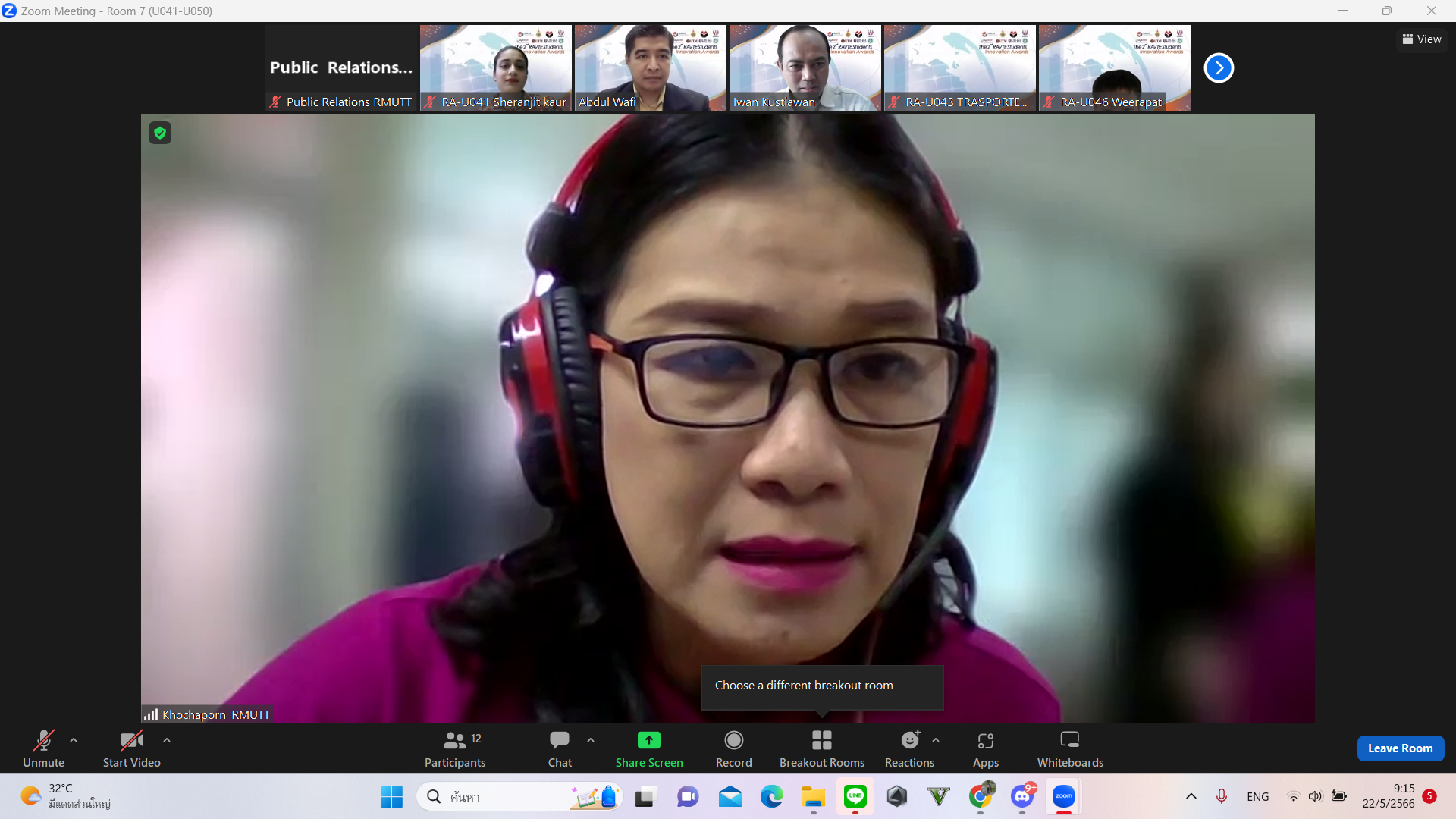Open LINE app on taskbar
This screenshot has height=819, width=1456.
tap(855, 796)
